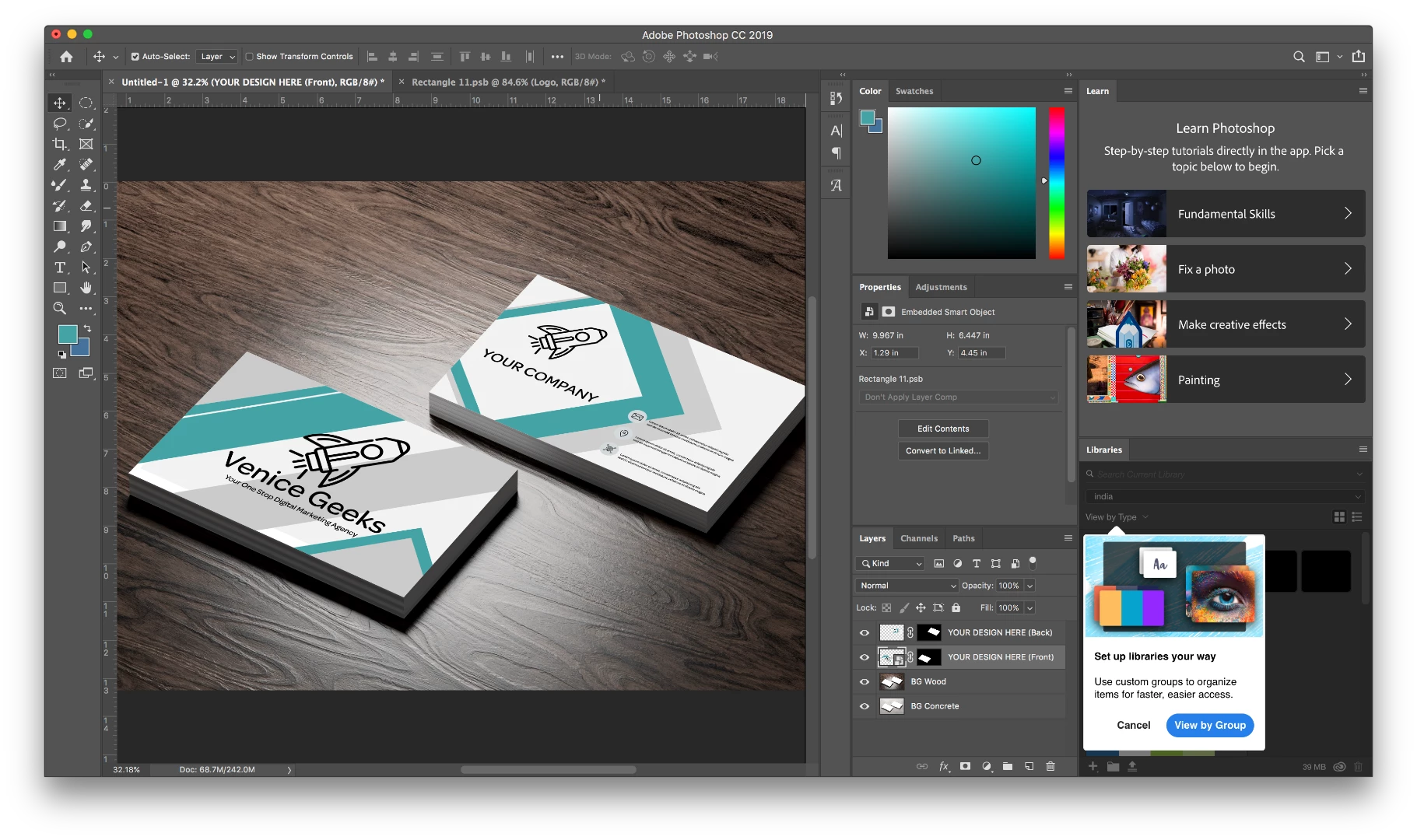The image size is (1417, 840).
Task: Open the Paragraph panel icon
Action: [837, 153]
